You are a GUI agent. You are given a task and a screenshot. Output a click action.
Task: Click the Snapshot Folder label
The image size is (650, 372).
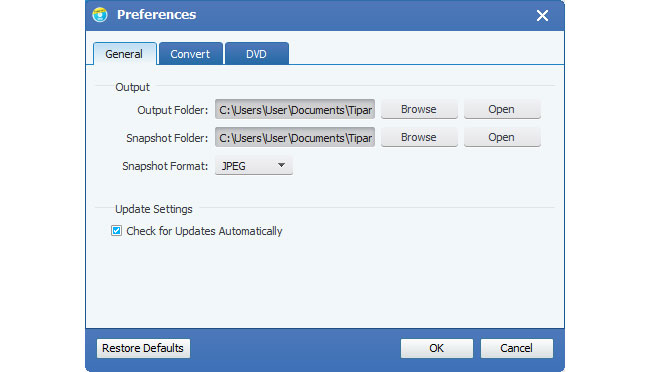pyautogui.click(x=167, y=138)
